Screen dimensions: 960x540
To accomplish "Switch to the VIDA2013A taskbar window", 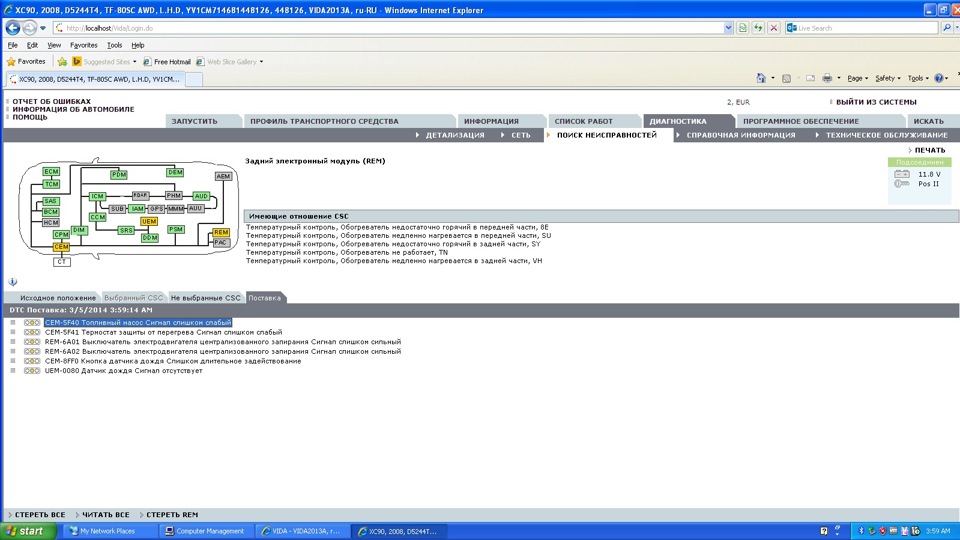I will pyautogui.click(x=302, y=531).
